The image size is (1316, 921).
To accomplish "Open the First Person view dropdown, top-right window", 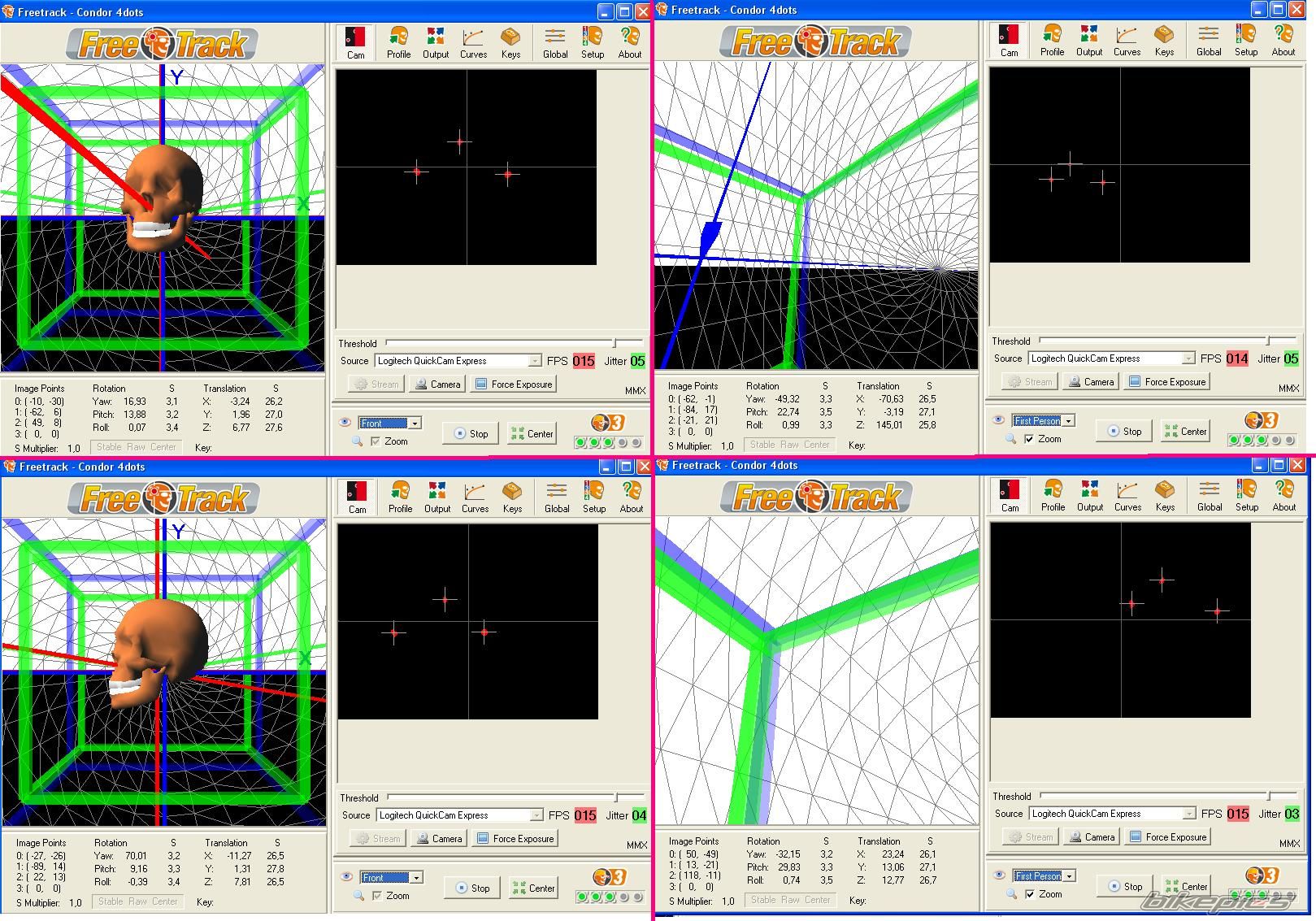I will pos(1069,420).
